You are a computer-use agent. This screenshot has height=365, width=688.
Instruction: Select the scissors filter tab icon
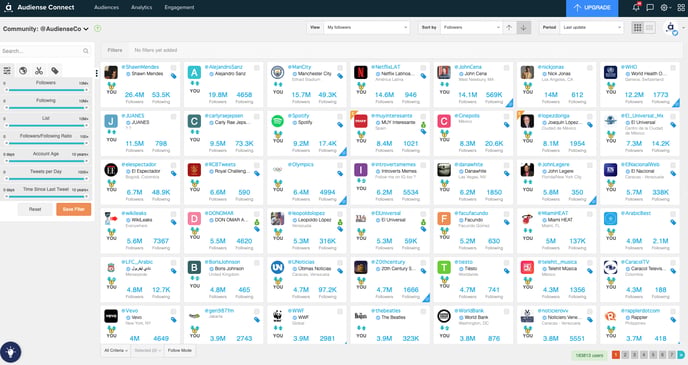(39, 70)
